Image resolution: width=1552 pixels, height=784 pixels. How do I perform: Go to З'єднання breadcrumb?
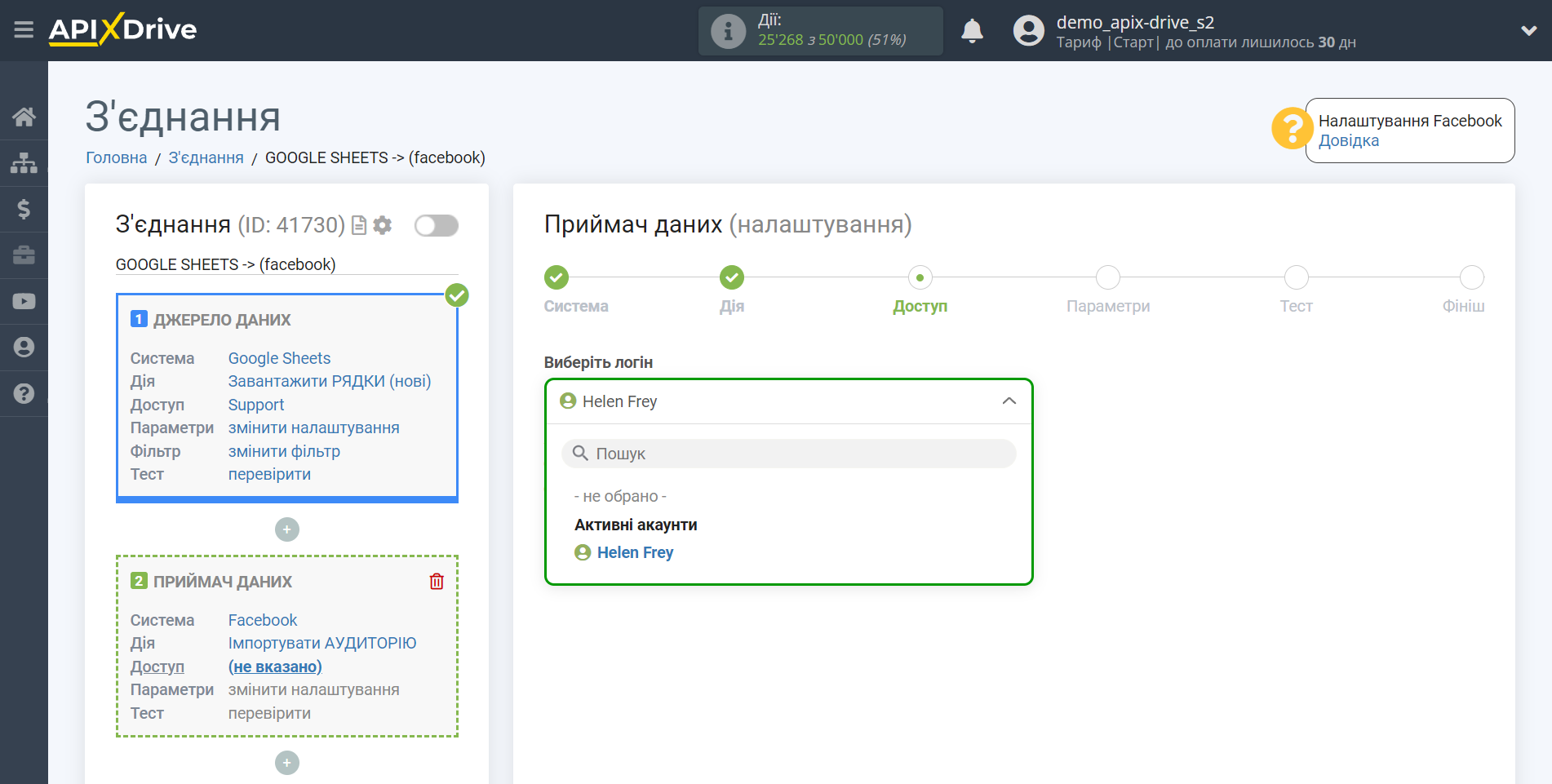(x=206, y=157)
